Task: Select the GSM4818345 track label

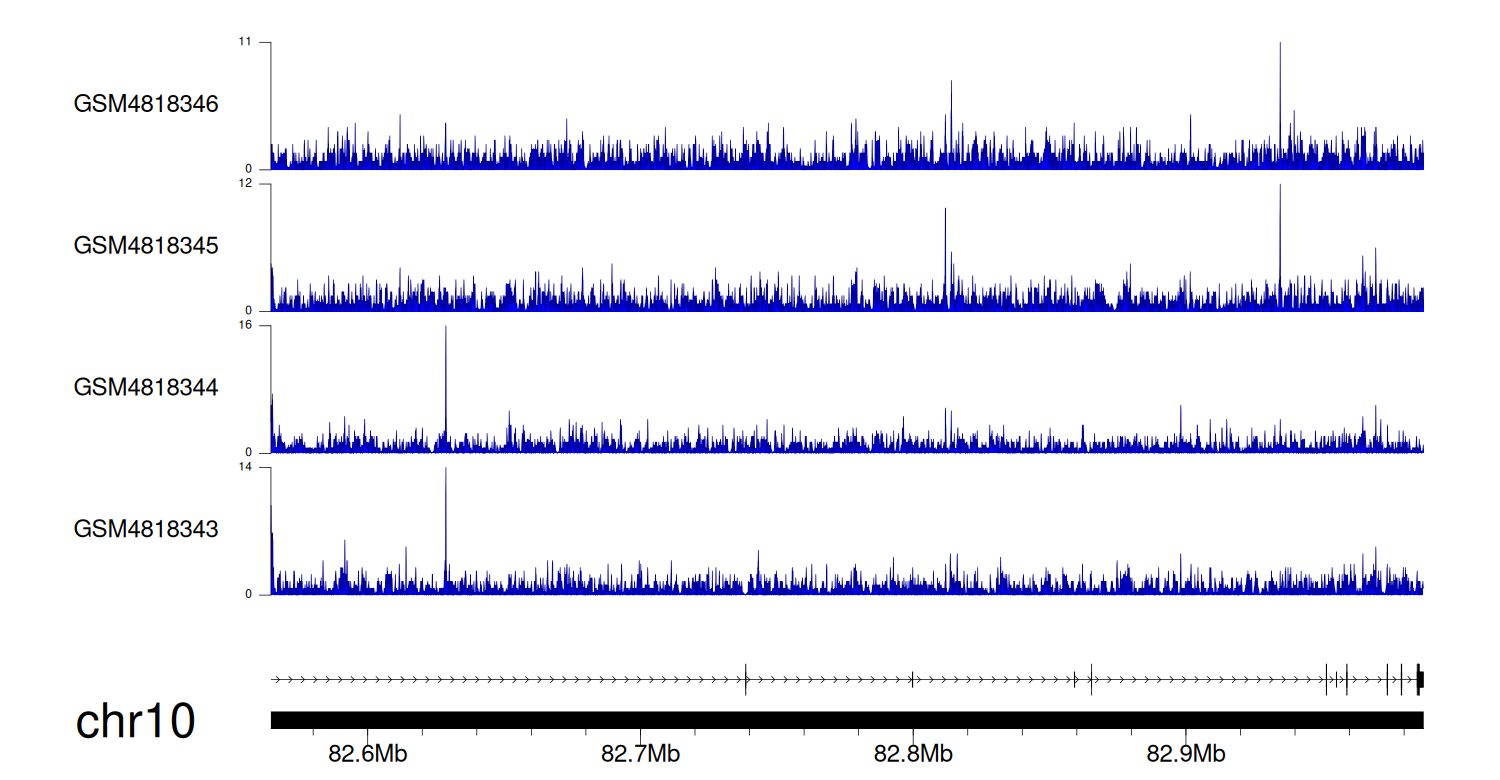Action: pos(146,246)
